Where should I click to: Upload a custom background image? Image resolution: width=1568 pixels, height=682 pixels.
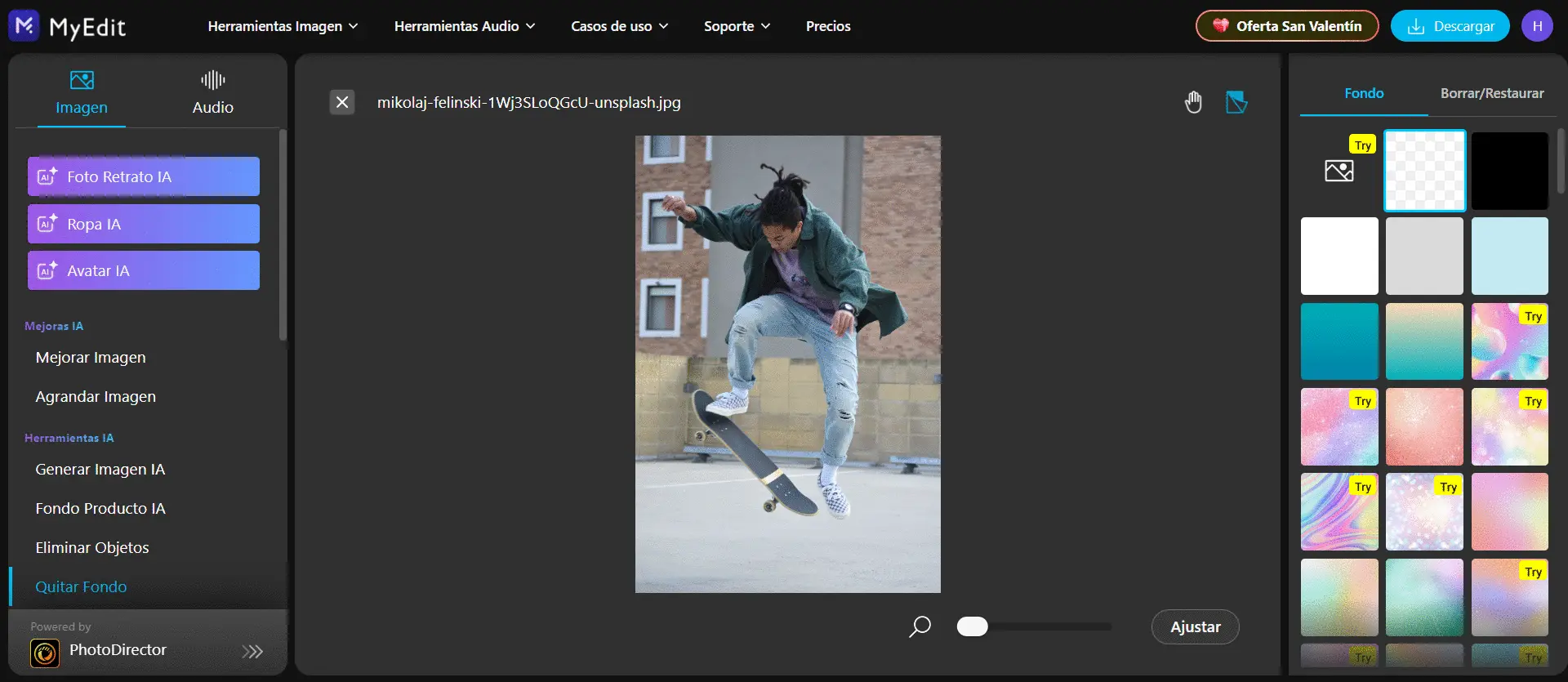pyautogui.click(x=1339, y=171)
